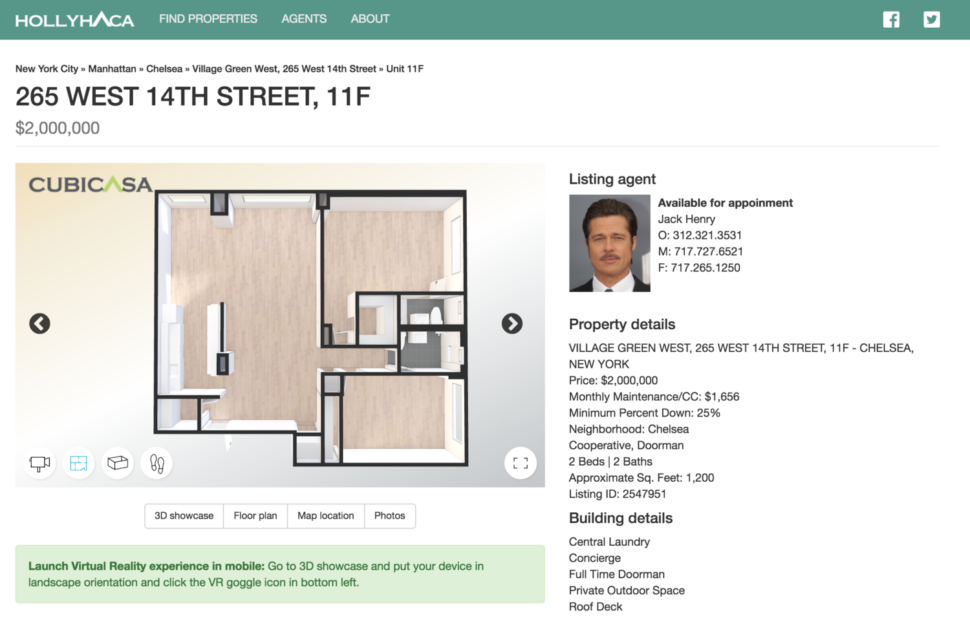970x626 pixels.
Task: Go to previous slide with left arrow
Action: [x=40, y=323]
